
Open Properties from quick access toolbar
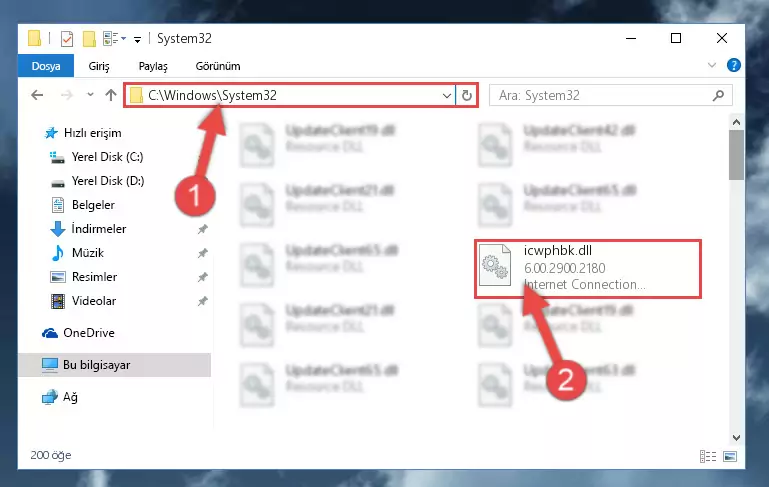[67, 39]
